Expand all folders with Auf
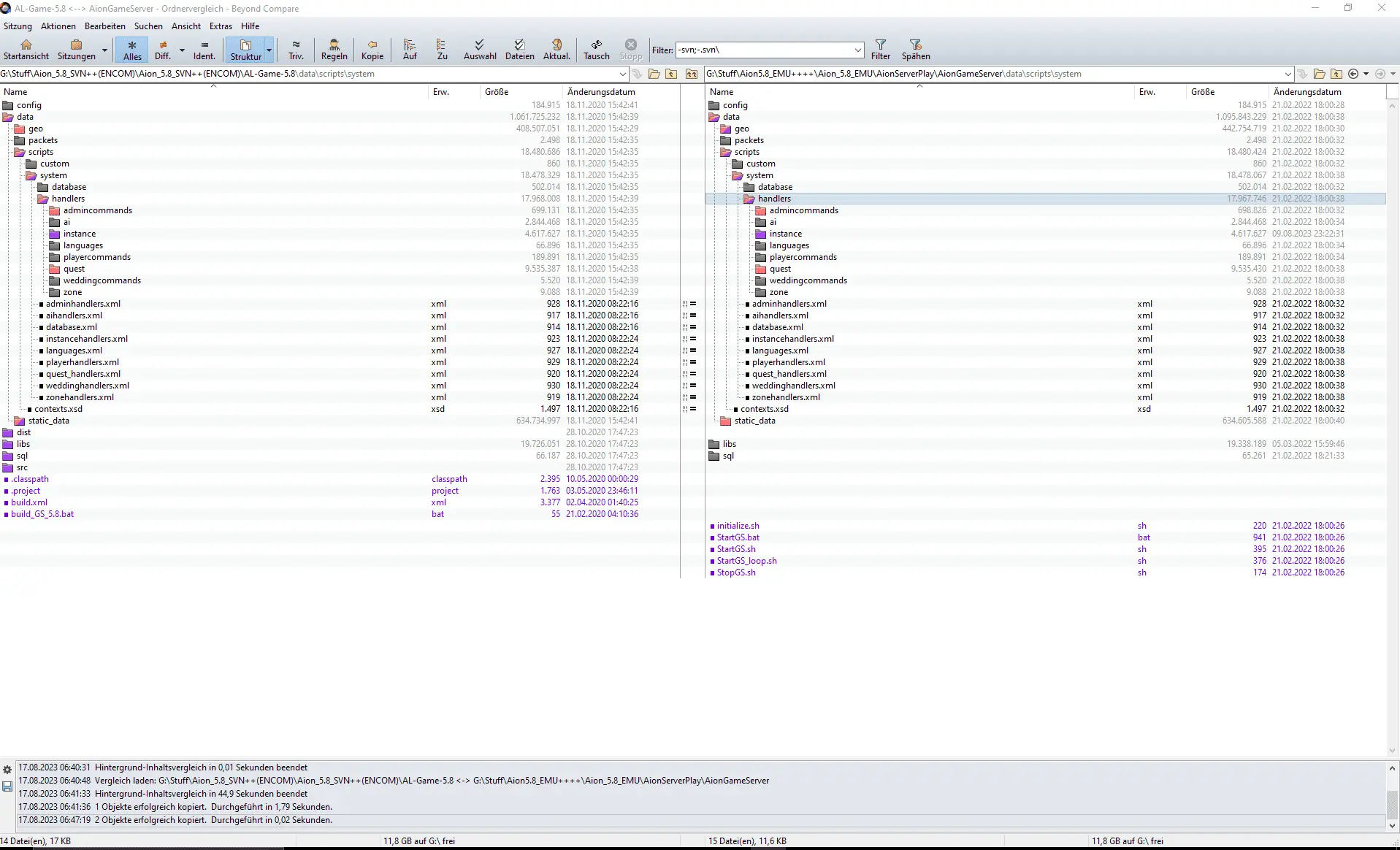This screenshot has width=1400, height=850. 410,50
